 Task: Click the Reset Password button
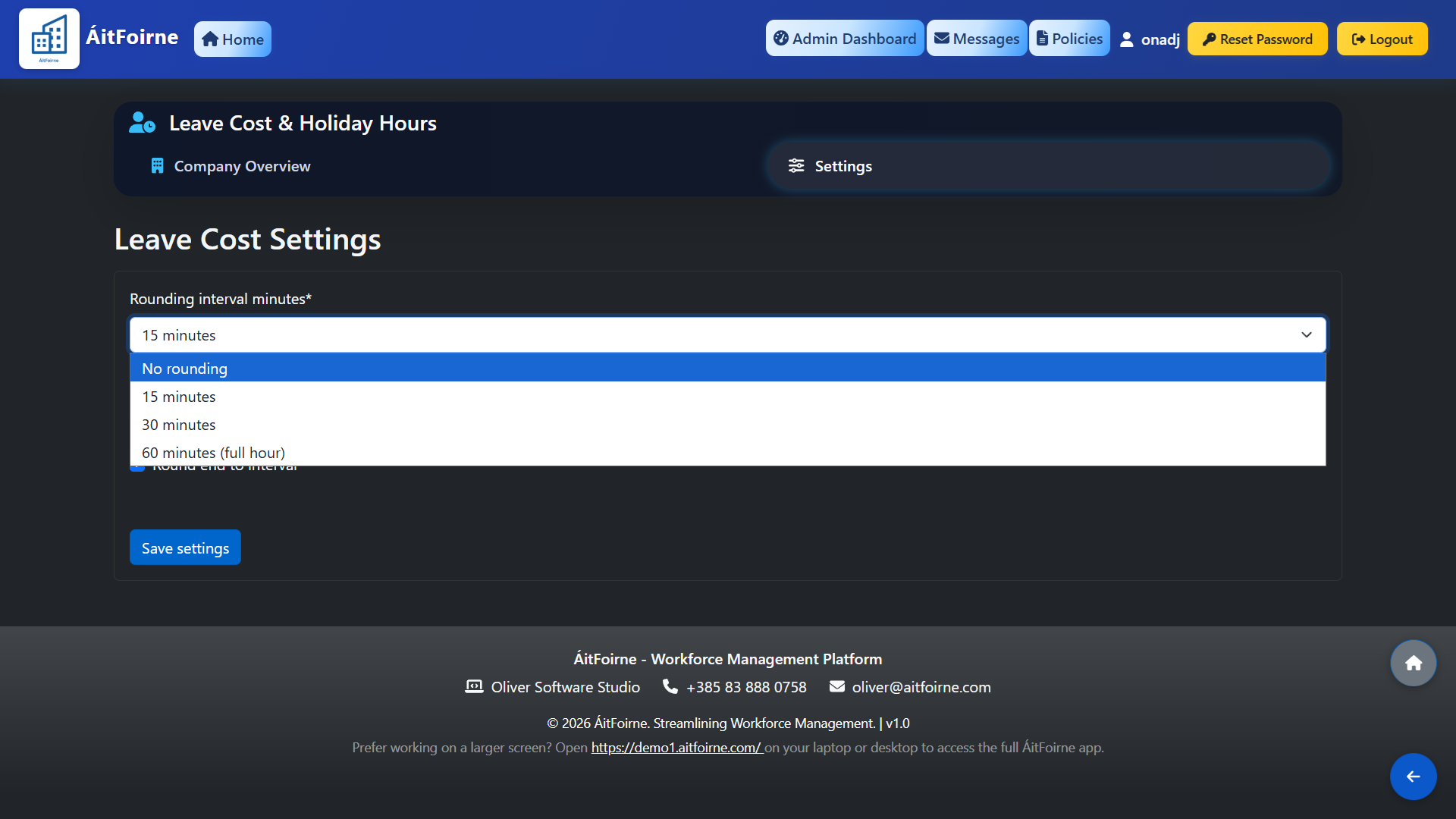1257,39
